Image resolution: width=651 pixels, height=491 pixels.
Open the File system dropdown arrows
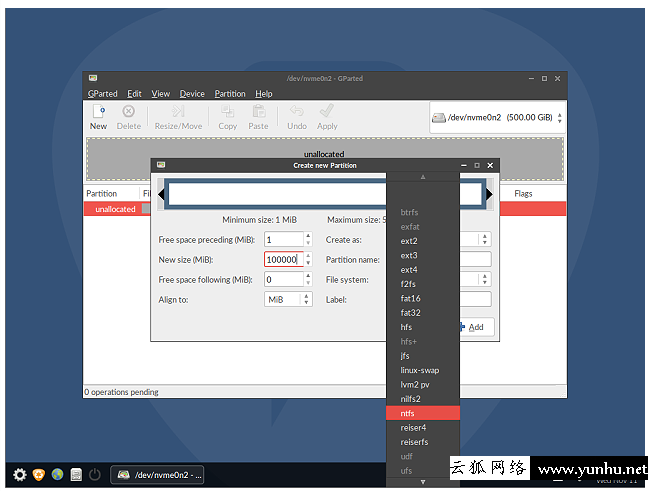pos(485,279)
